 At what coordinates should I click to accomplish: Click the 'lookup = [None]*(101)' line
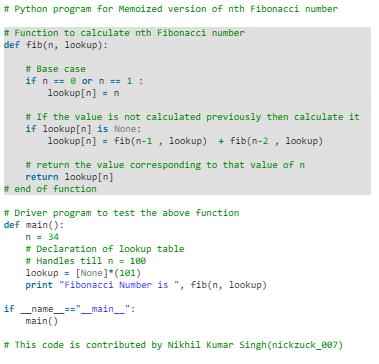click(83, 273)
